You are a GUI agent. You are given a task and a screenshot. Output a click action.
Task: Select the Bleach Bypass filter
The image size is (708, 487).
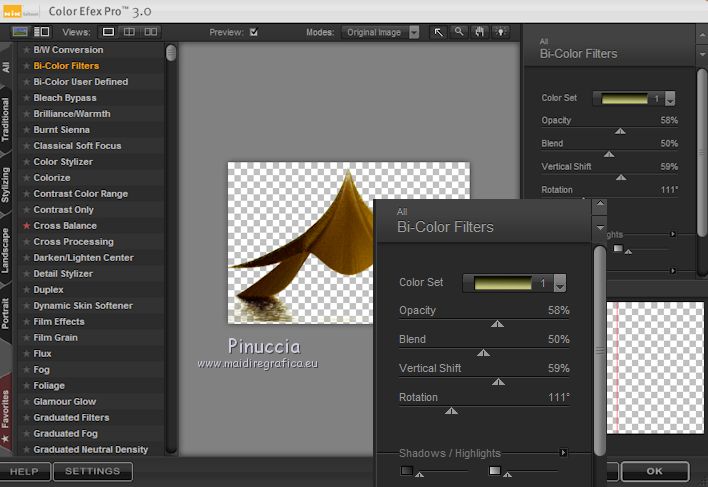click(x=65, y=98)
